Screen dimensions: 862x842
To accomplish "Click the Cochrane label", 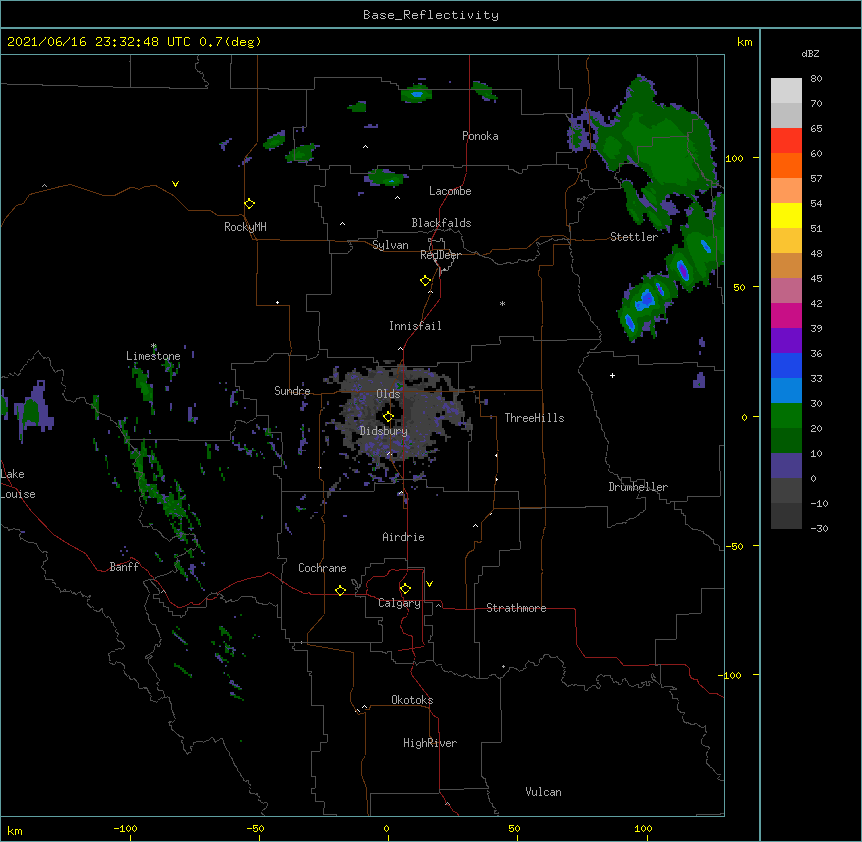I will tap(322, 568).
